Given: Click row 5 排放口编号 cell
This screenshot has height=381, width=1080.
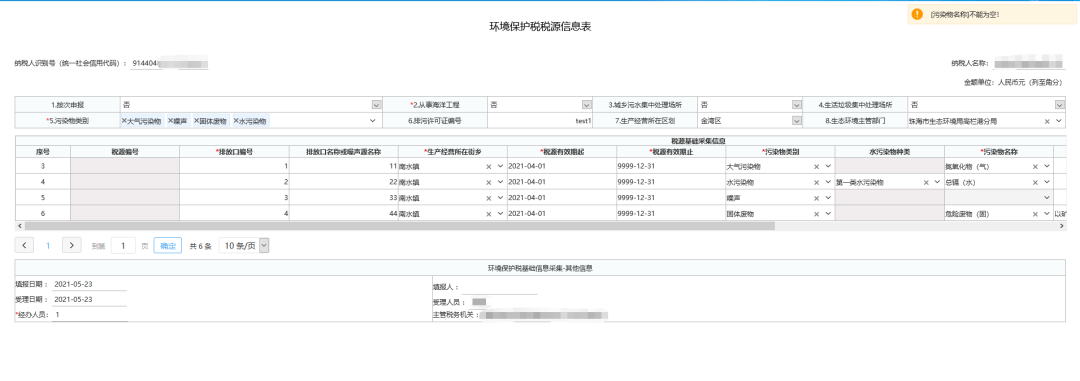Looking at the screenshot, I should pyautogui.click(x=234, y=198).
